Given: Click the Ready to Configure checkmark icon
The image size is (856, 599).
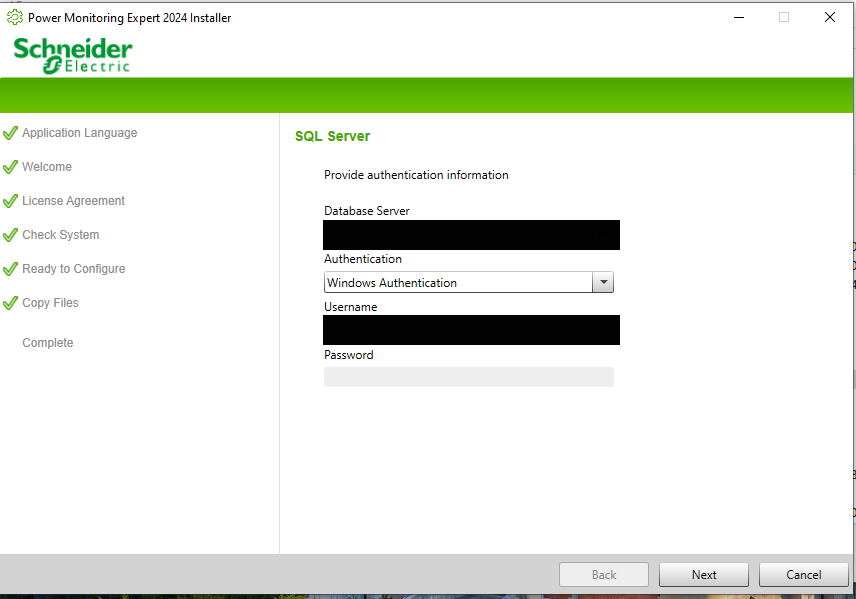Looking at the screenshot, I should click(10, 269).
